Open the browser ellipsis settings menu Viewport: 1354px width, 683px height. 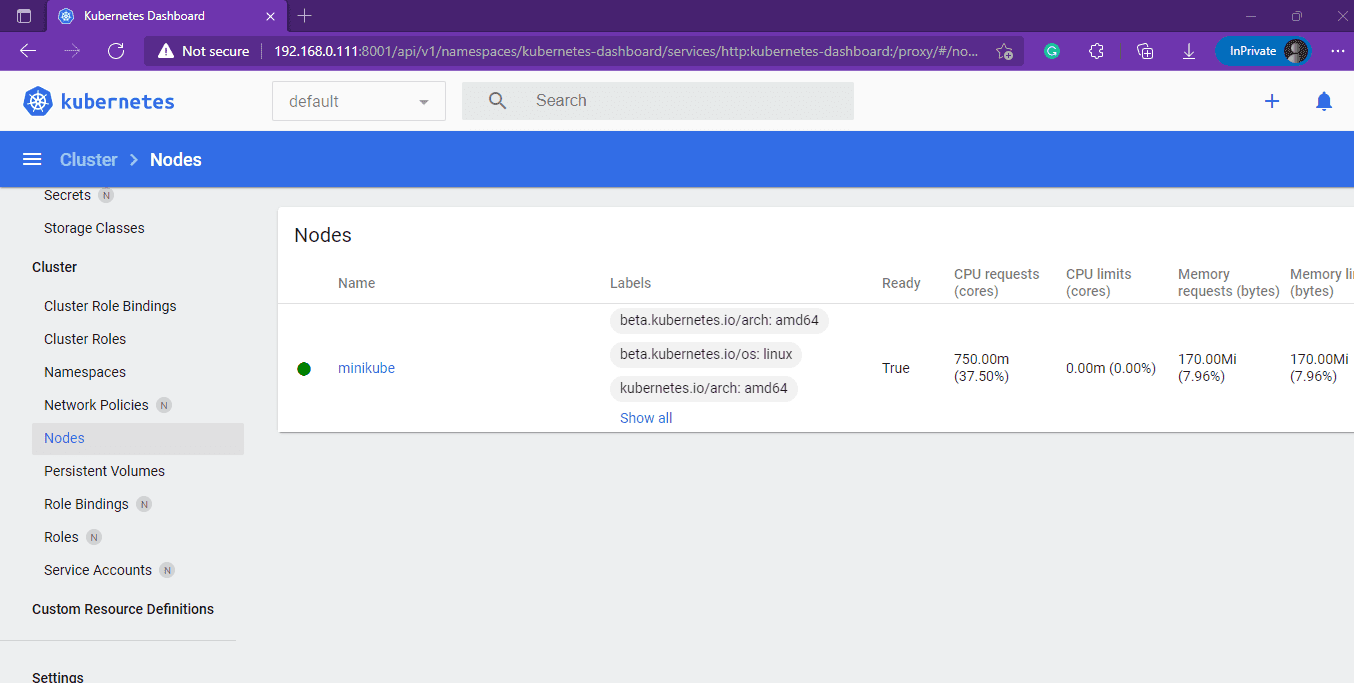pyautogui.click(x=1340, y=50)
